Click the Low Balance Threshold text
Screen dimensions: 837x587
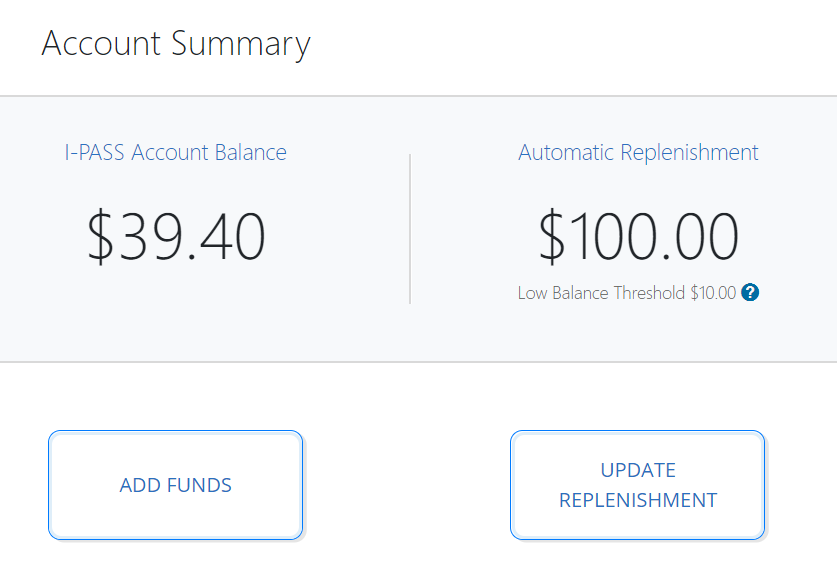click(602, 293)
